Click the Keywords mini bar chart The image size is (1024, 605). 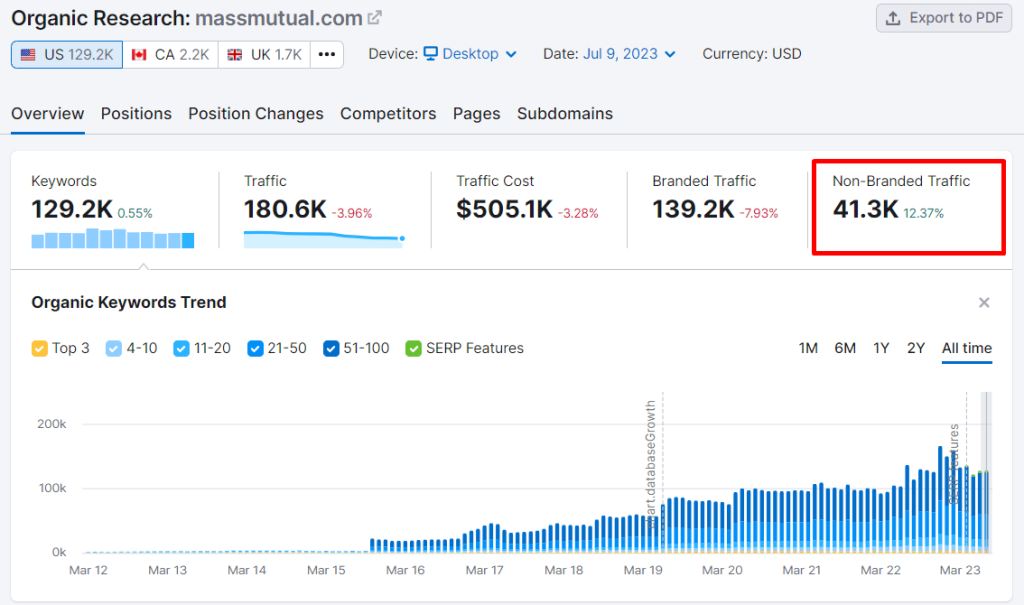click(110, 240)
